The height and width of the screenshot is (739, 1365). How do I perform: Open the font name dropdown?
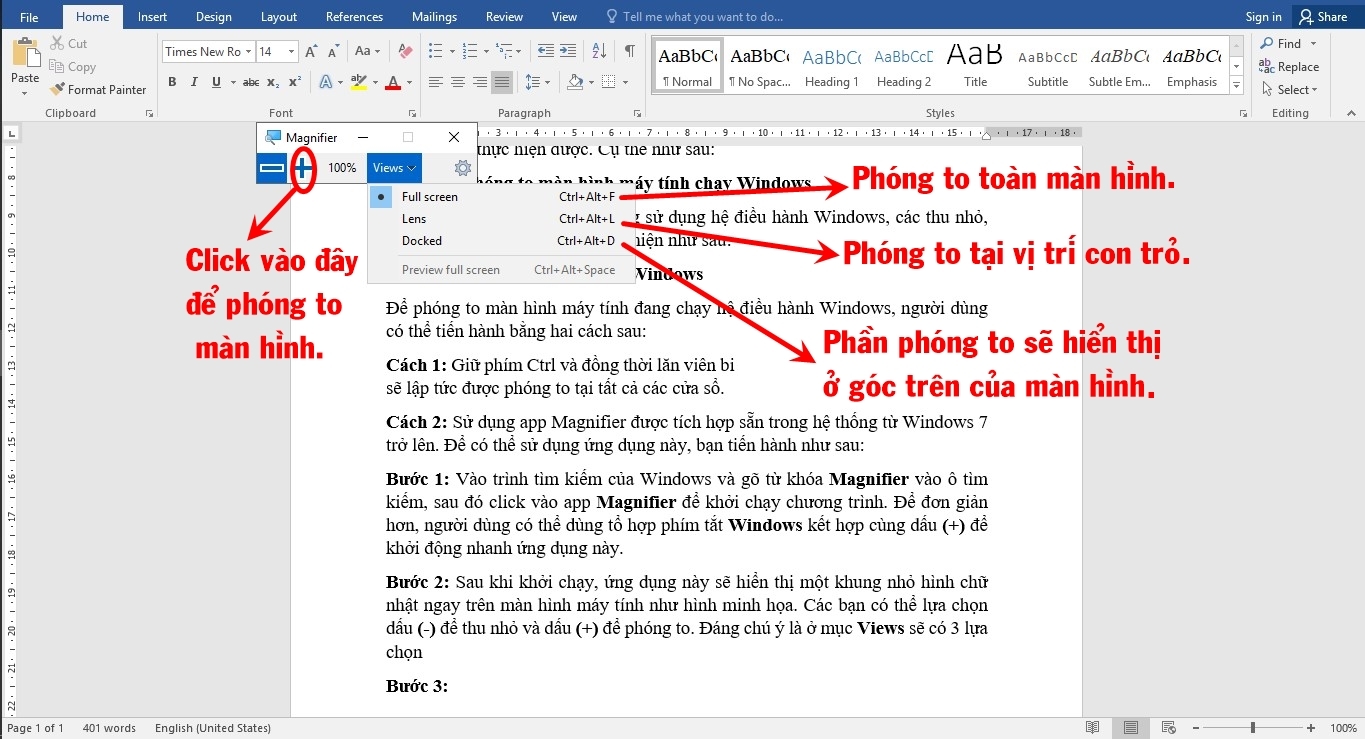point(249,51)
